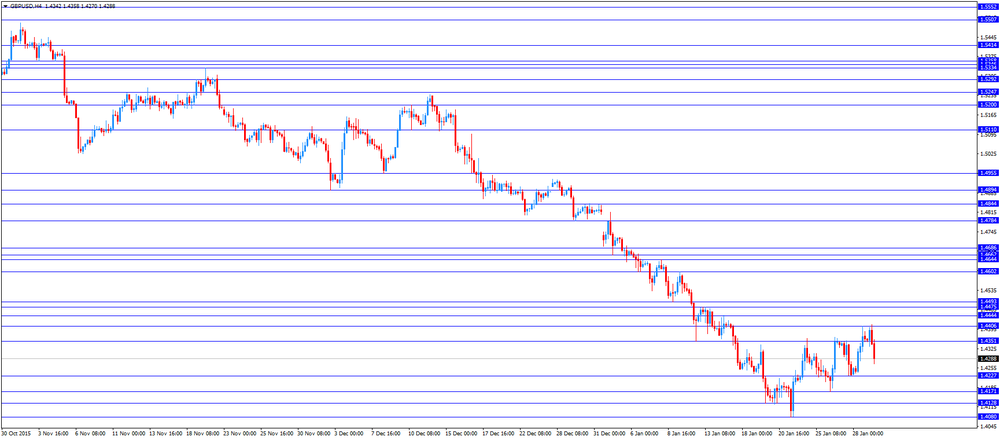The image size is (1000, 440).
Task: Select the 1.5552 horizontal line price label
Action: tap(988, 6)
